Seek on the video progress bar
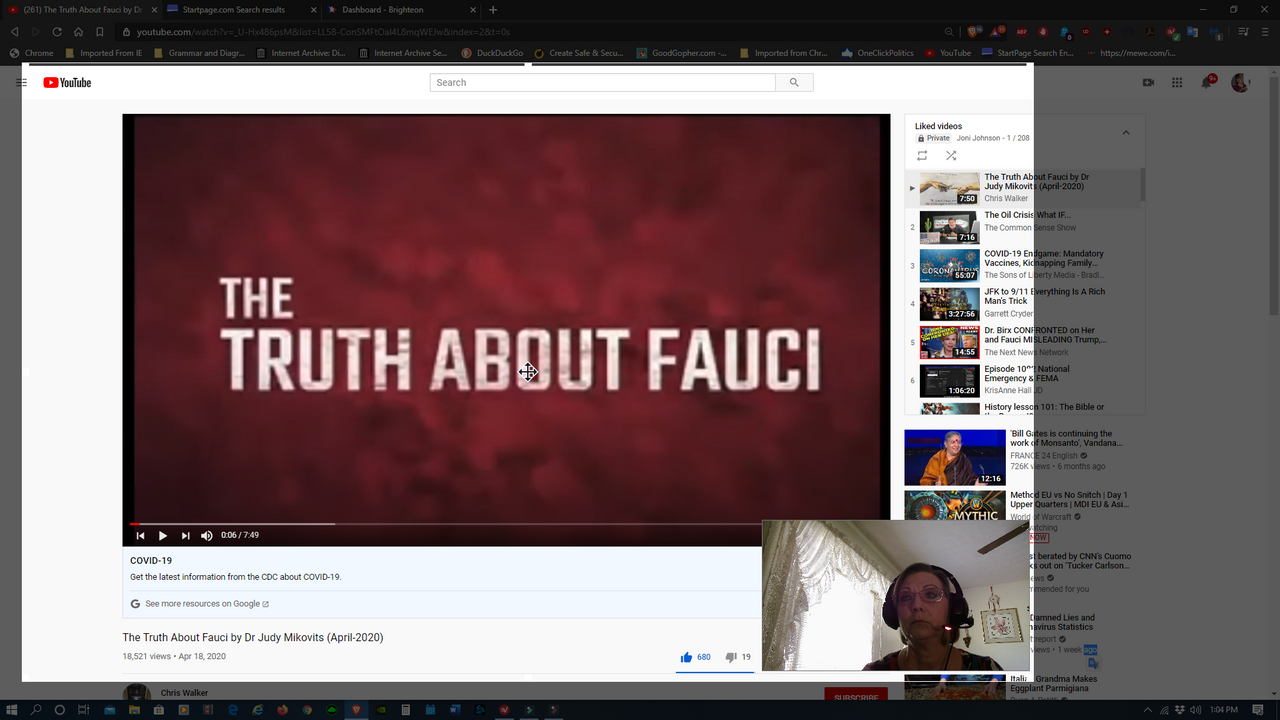 pos(450,523)
